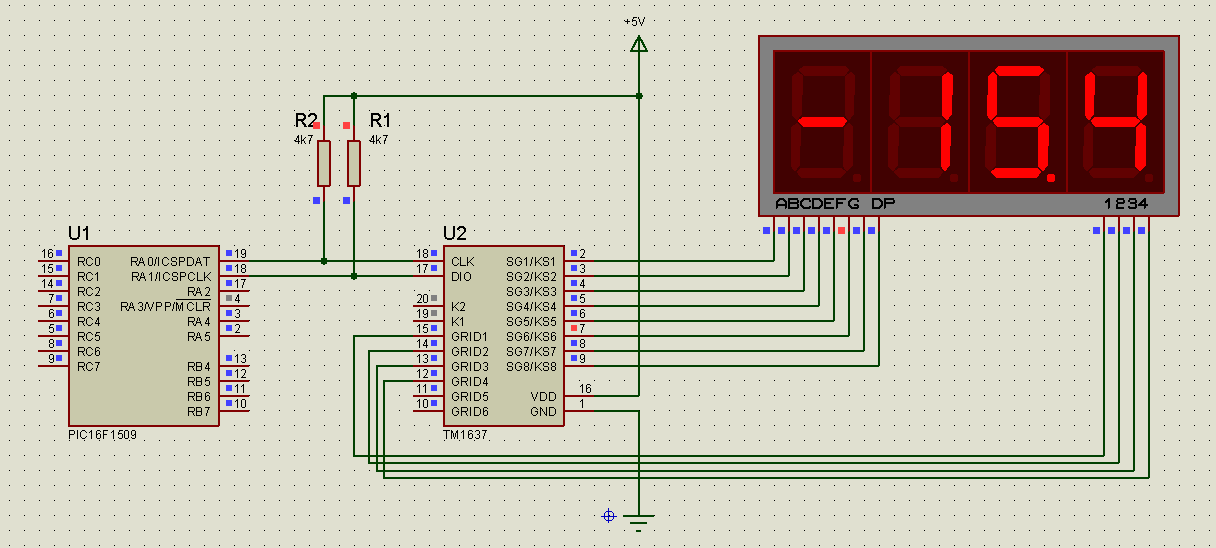Click the U1 reference label

pyautogui.click(x=79, y=233)
